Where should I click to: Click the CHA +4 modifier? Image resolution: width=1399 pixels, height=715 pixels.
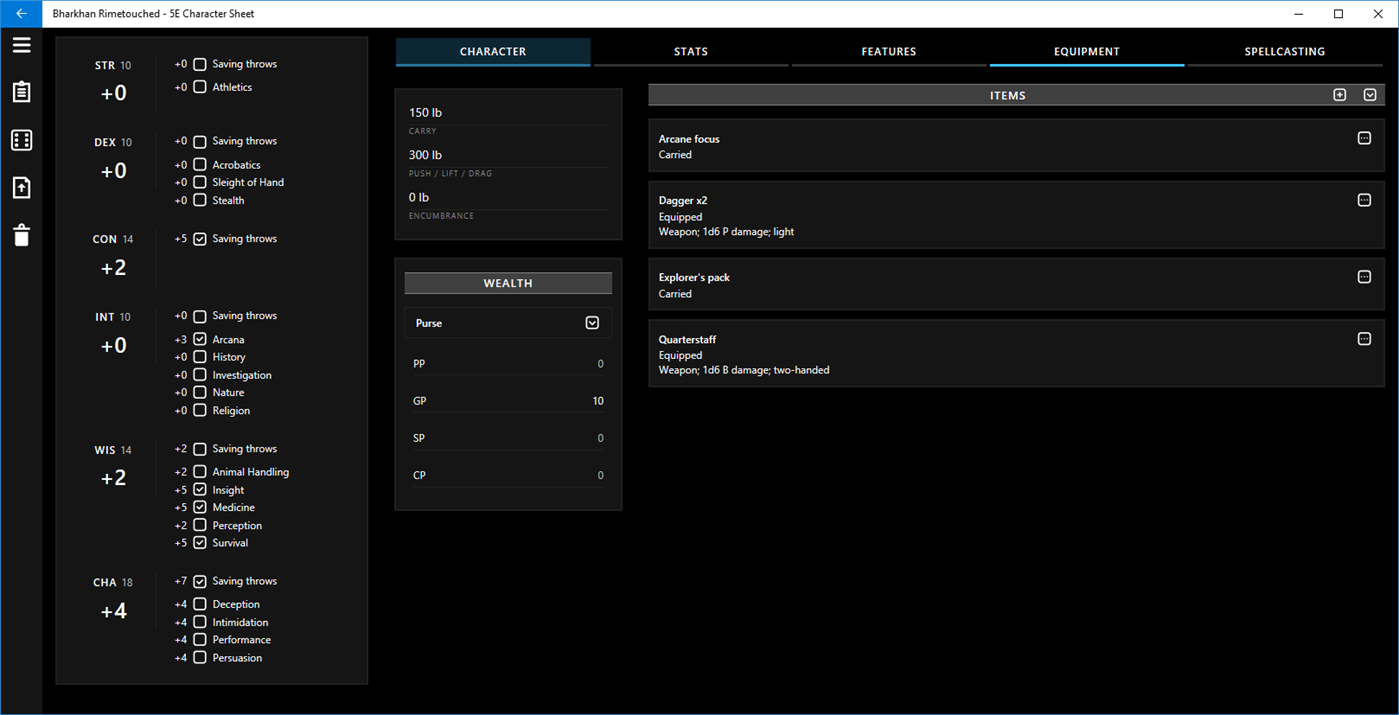click(x=114, y=611)
